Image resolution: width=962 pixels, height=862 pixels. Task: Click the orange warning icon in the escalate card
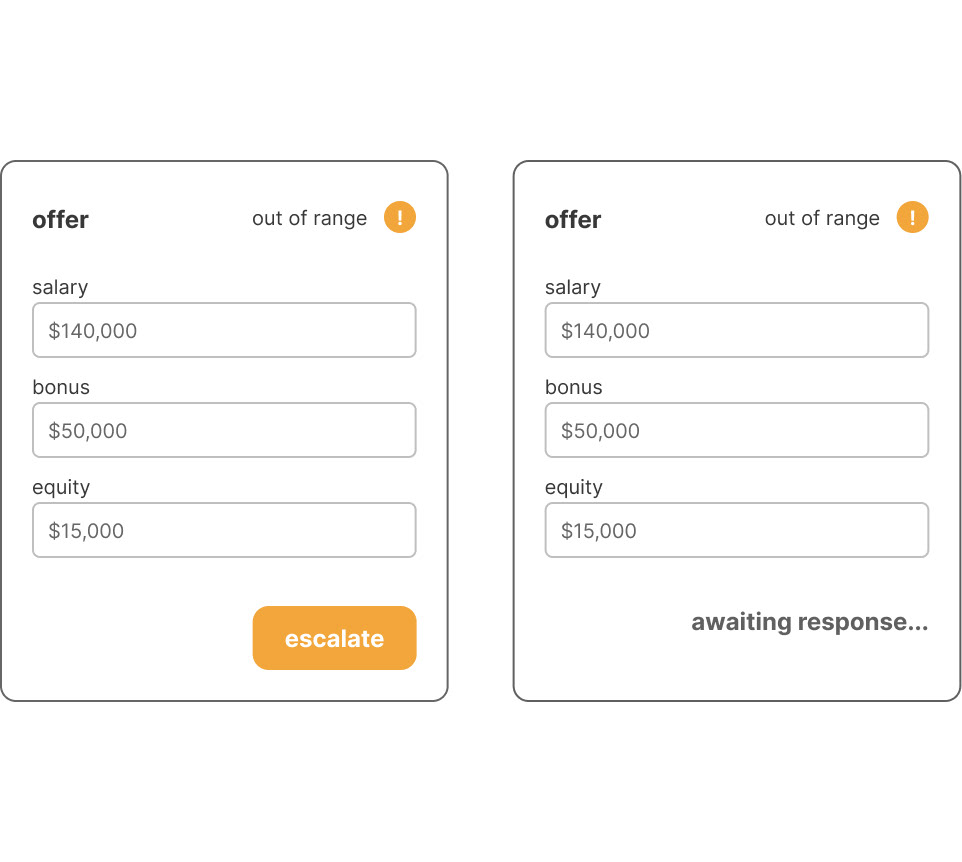pos(400,217)
